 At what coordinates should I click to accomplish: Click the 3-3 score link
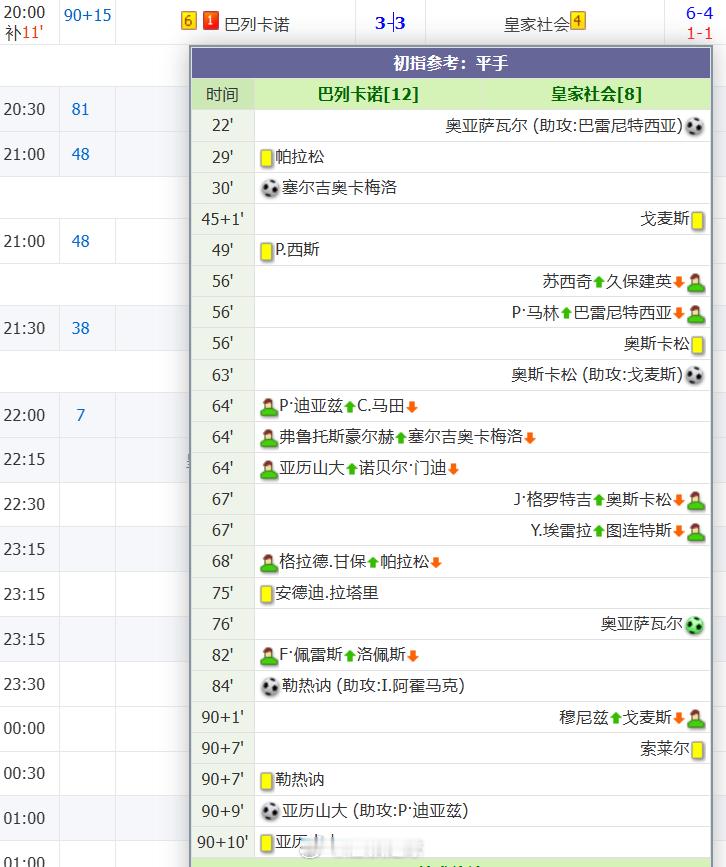390,23
